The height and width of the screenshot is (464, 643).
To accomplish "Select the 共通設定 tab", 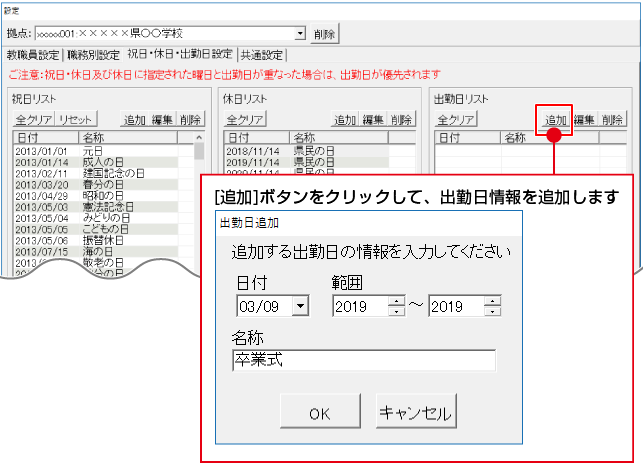I will click(262, 55).
